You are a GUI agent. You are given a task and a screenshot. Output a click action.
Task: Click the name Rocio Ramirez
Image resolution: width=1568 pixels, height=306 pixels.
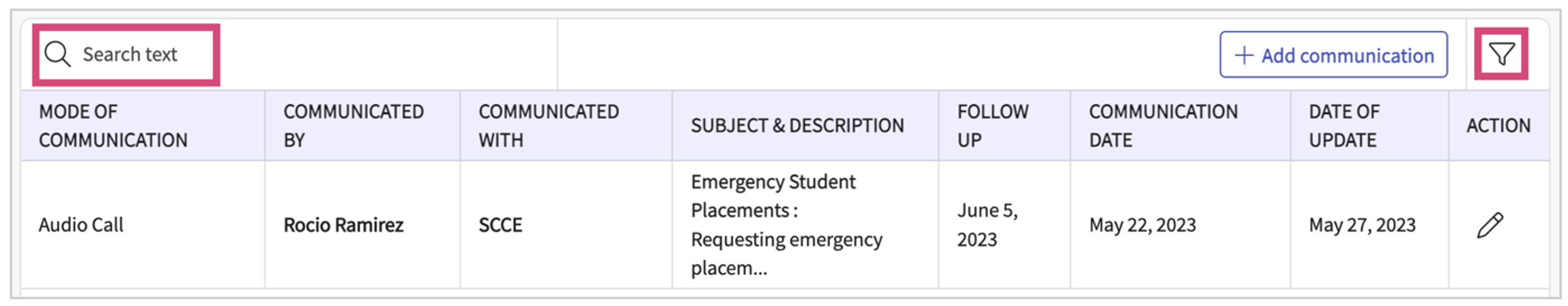[x=343, y=225]
